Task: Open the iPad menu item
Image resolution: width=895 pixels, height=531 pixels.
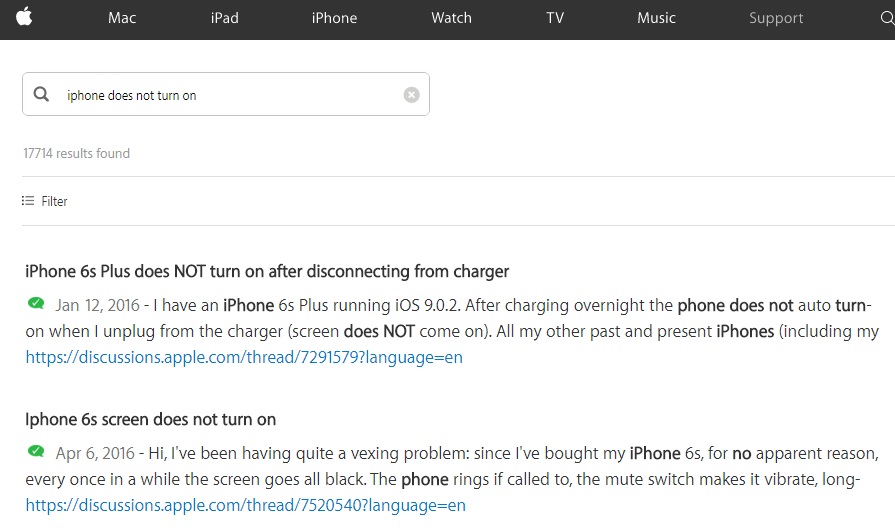Action: (x=225, y=18)
